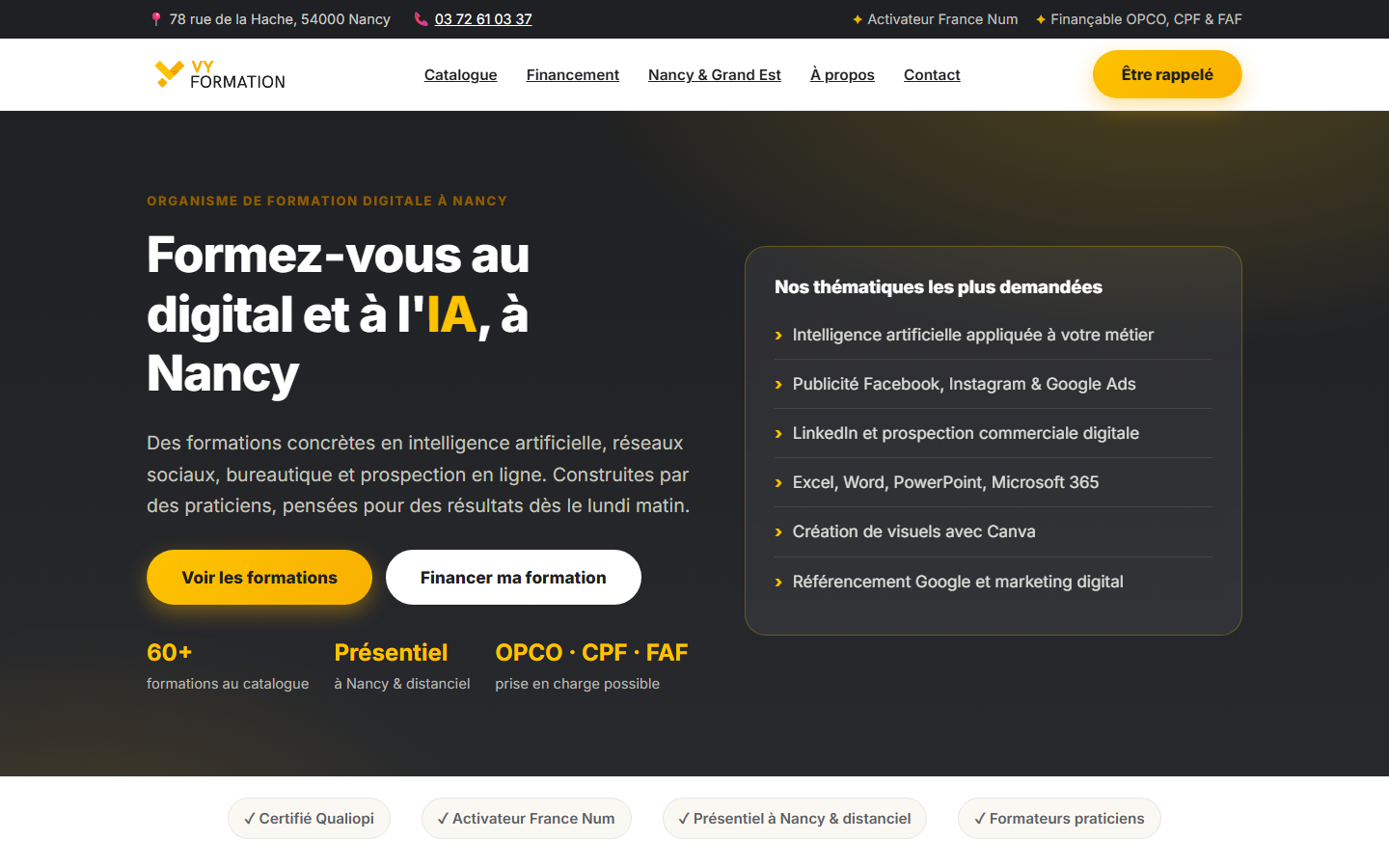Select Excel, Word, PowerPoint, Microsoft 365
1389x868 pixels.
(994, 482)
